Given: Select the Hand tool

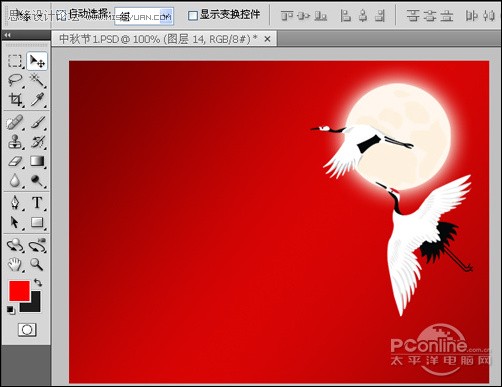Looking at the screenshot, I should [15, 265].
